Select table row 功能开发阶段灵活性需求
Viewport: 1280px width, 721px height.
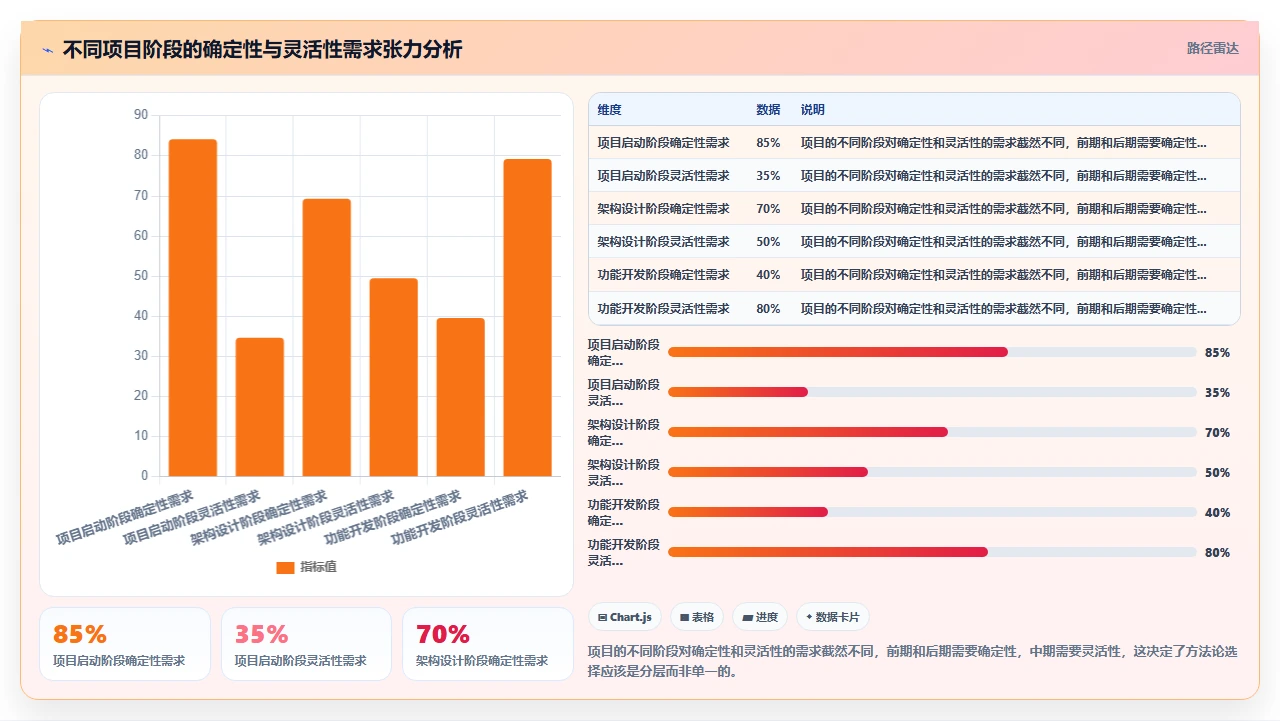point(914,308)
